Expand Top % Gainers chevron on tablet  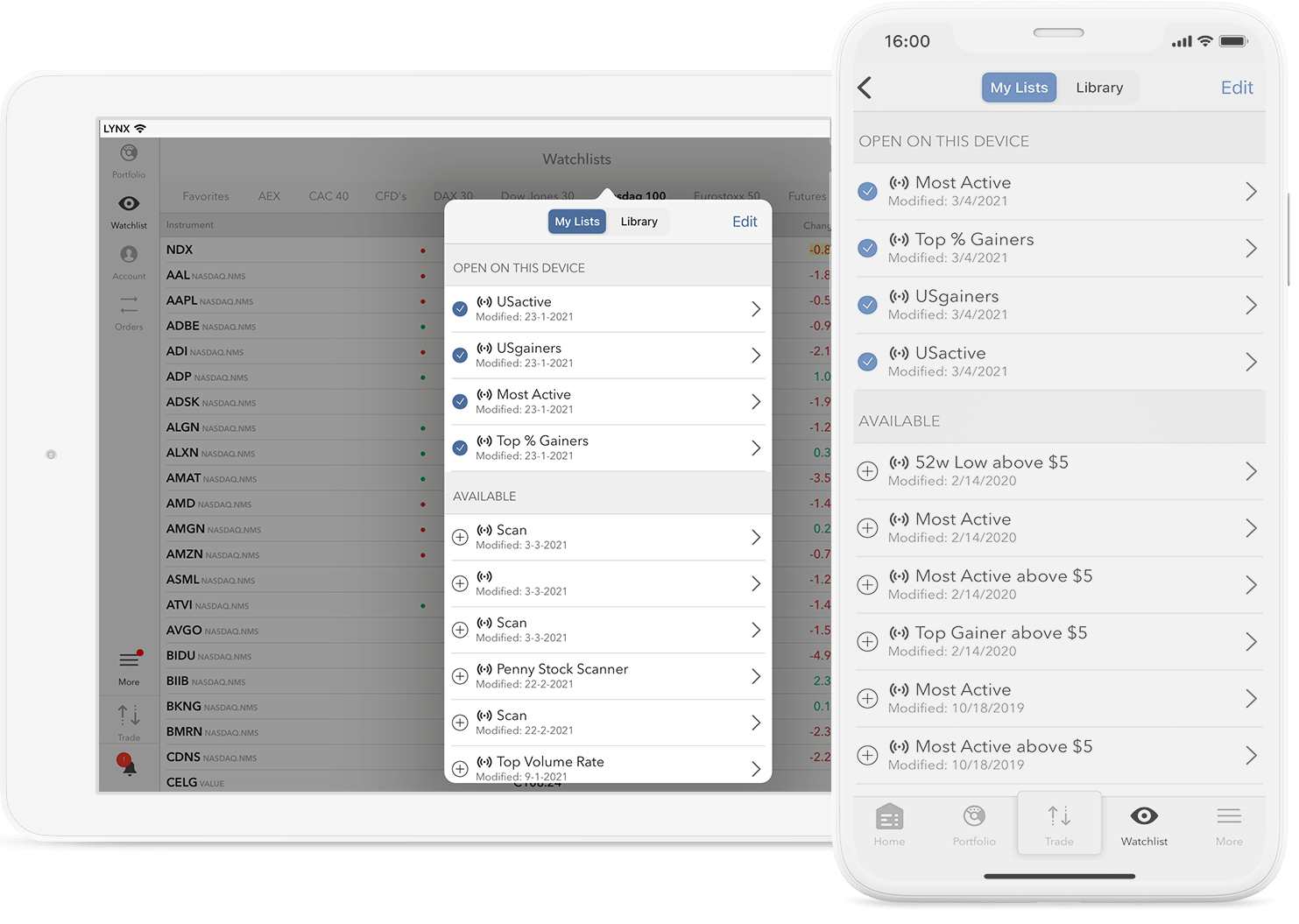[756, 448]
